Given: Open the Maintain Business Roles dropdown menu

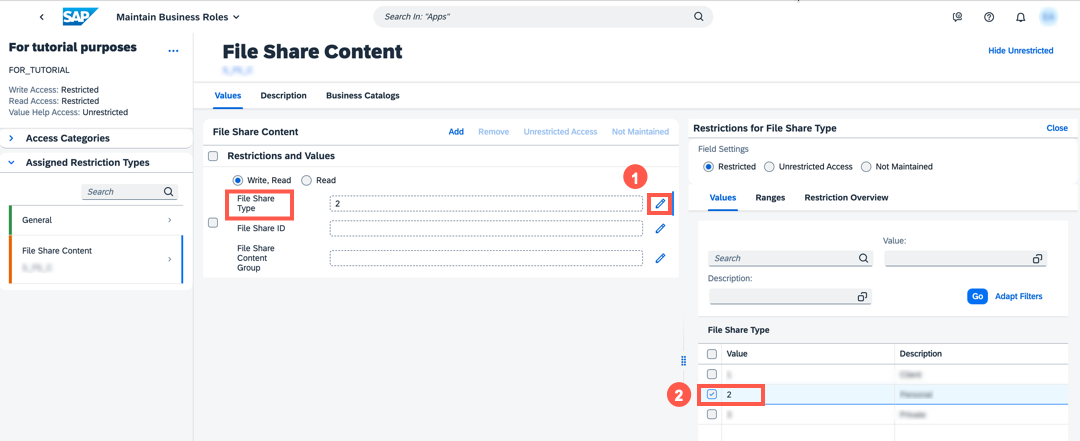Looking at the screenshot, I should coord(178,17).
